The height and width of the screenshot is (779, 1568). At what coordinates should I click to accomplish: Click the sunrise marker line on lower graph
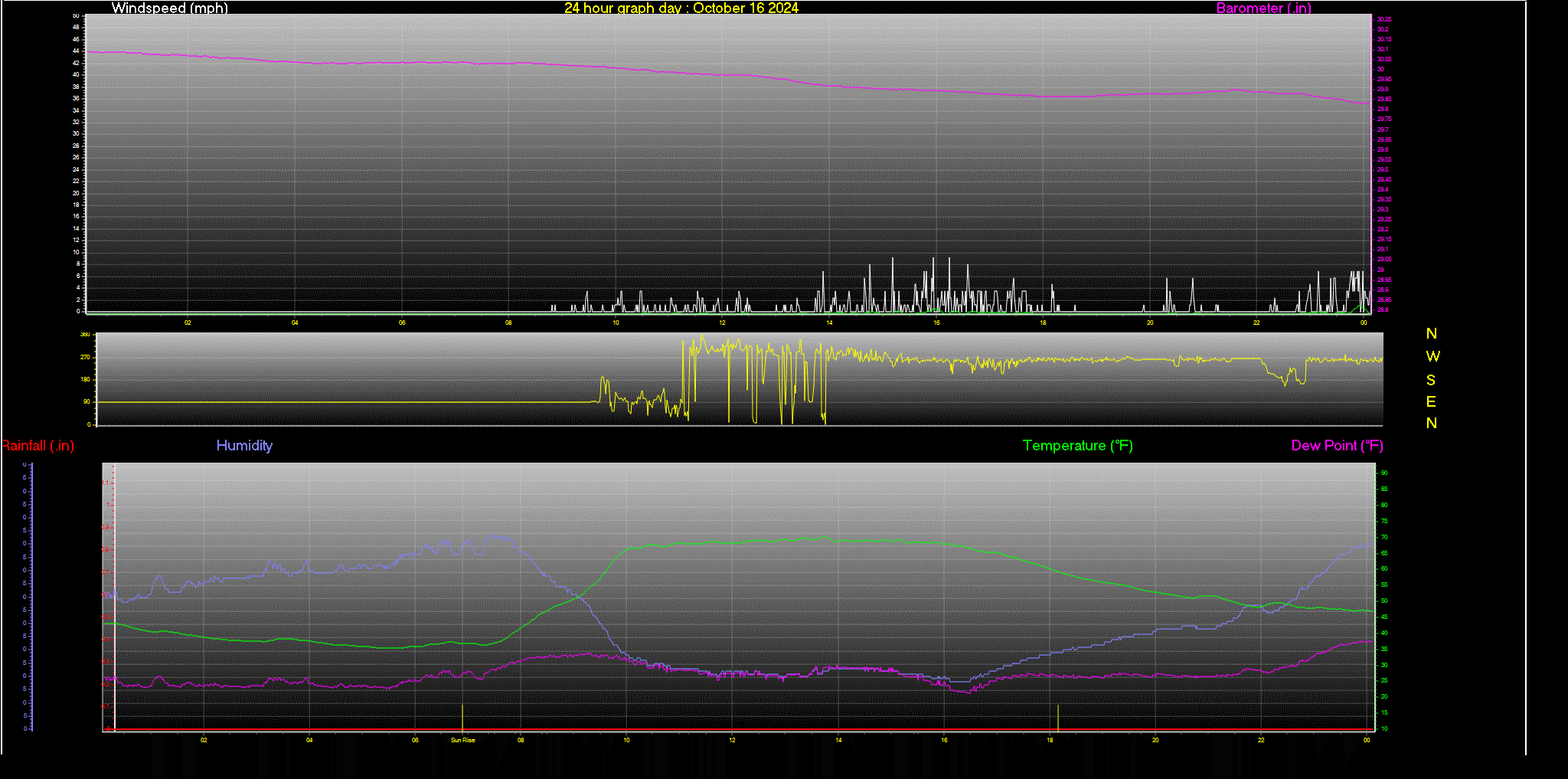[x=462, y=718]
